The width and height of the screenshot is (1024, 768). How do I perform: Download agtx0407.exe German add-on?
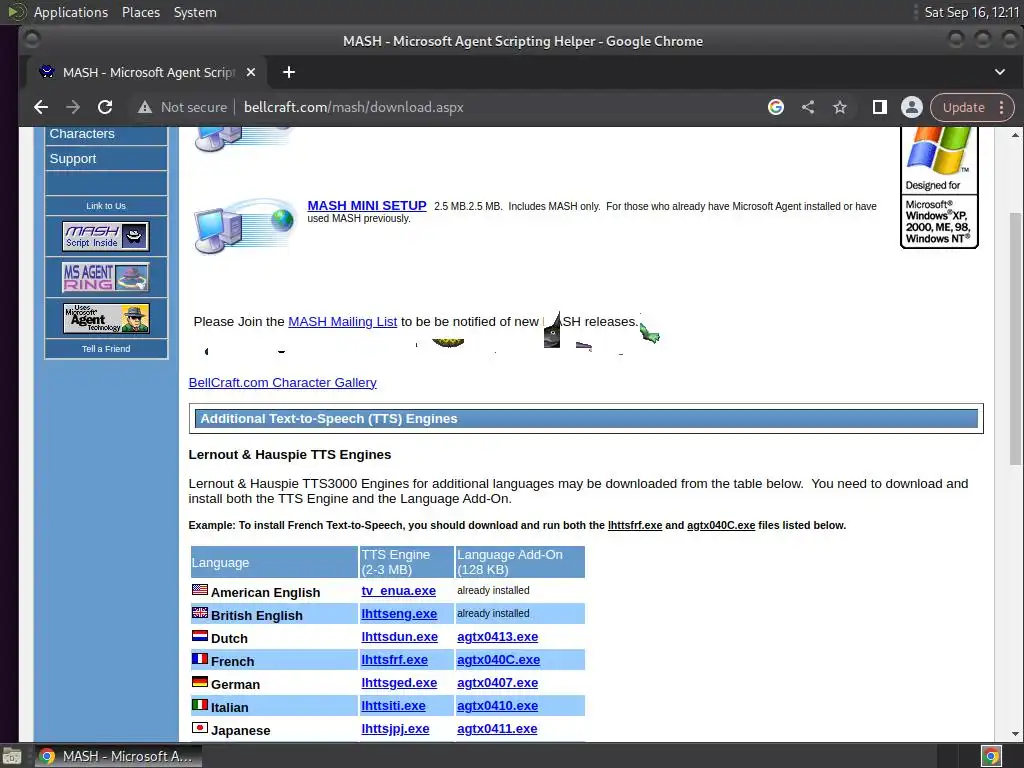click(498, 683)
